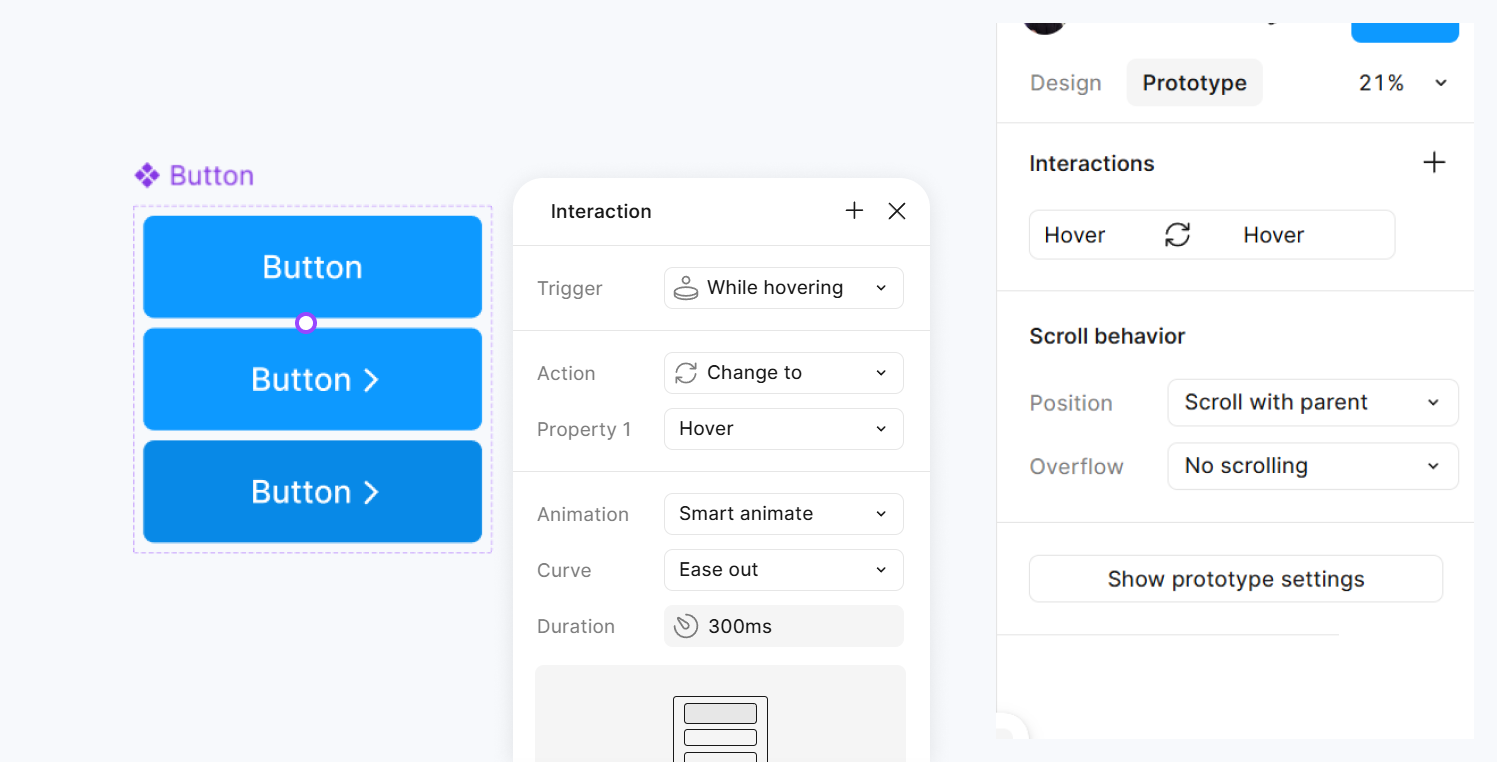
Task: Click the swap arrows between the Hover states
Action: click(1178, 234)
